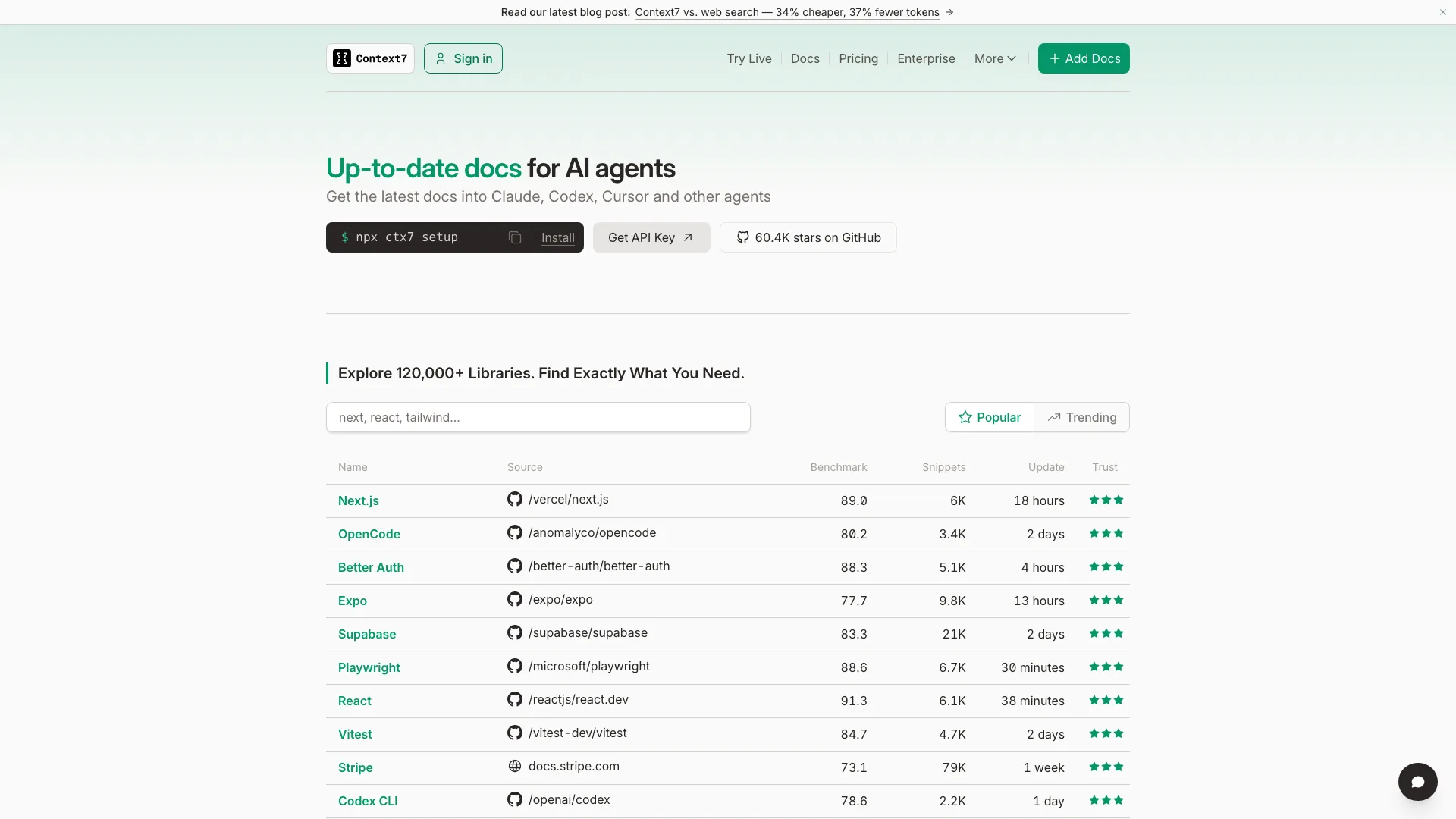Open the Codex CLI library
Image resolution: width=1456 pixels, height=819 pixels.
pos(368,801)
